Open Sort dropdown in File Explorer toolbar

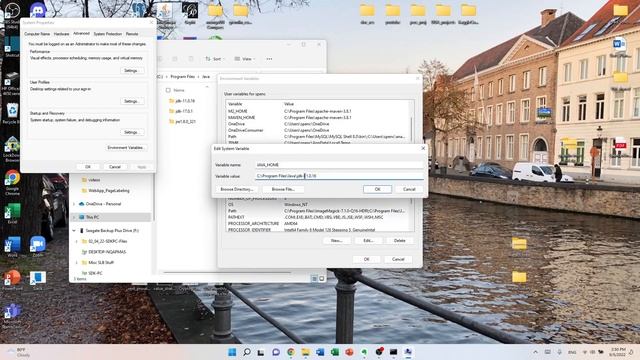[215, 59]
